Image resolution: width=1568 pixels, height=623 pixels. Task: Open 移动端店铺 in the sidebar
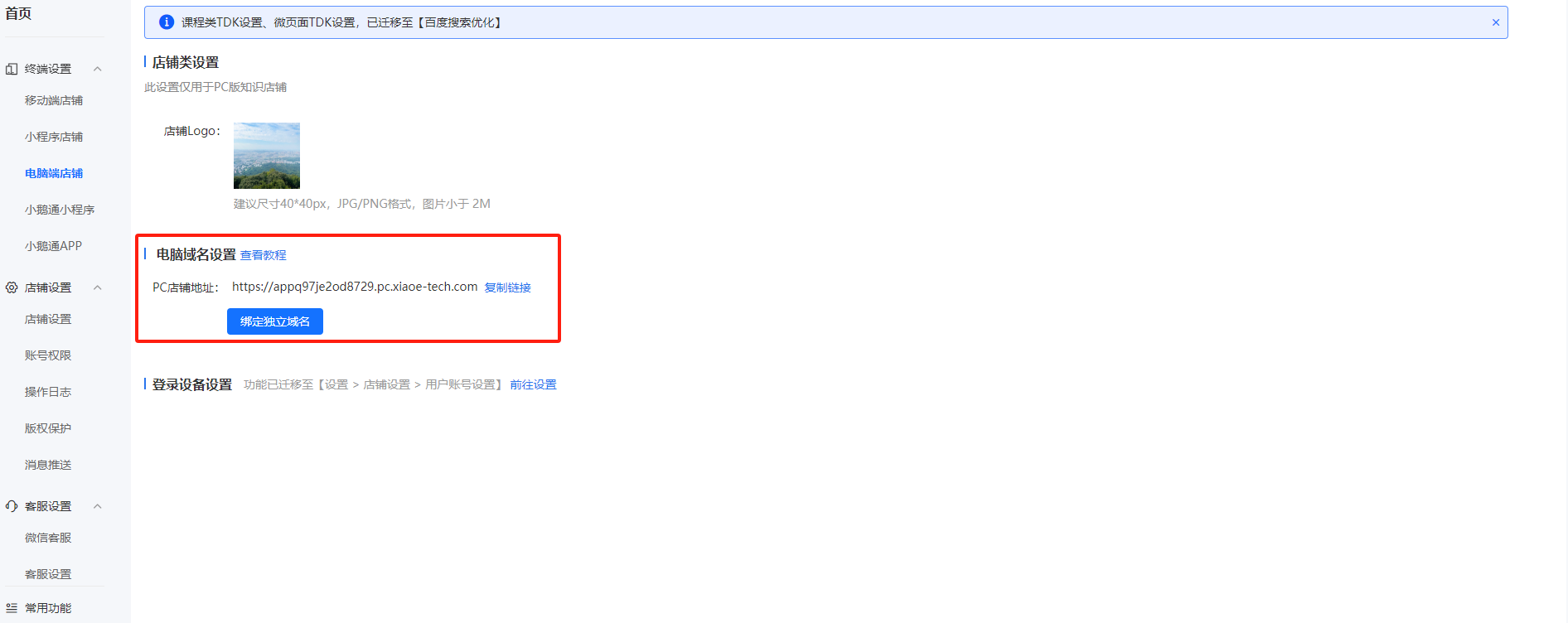pos(54,100)
